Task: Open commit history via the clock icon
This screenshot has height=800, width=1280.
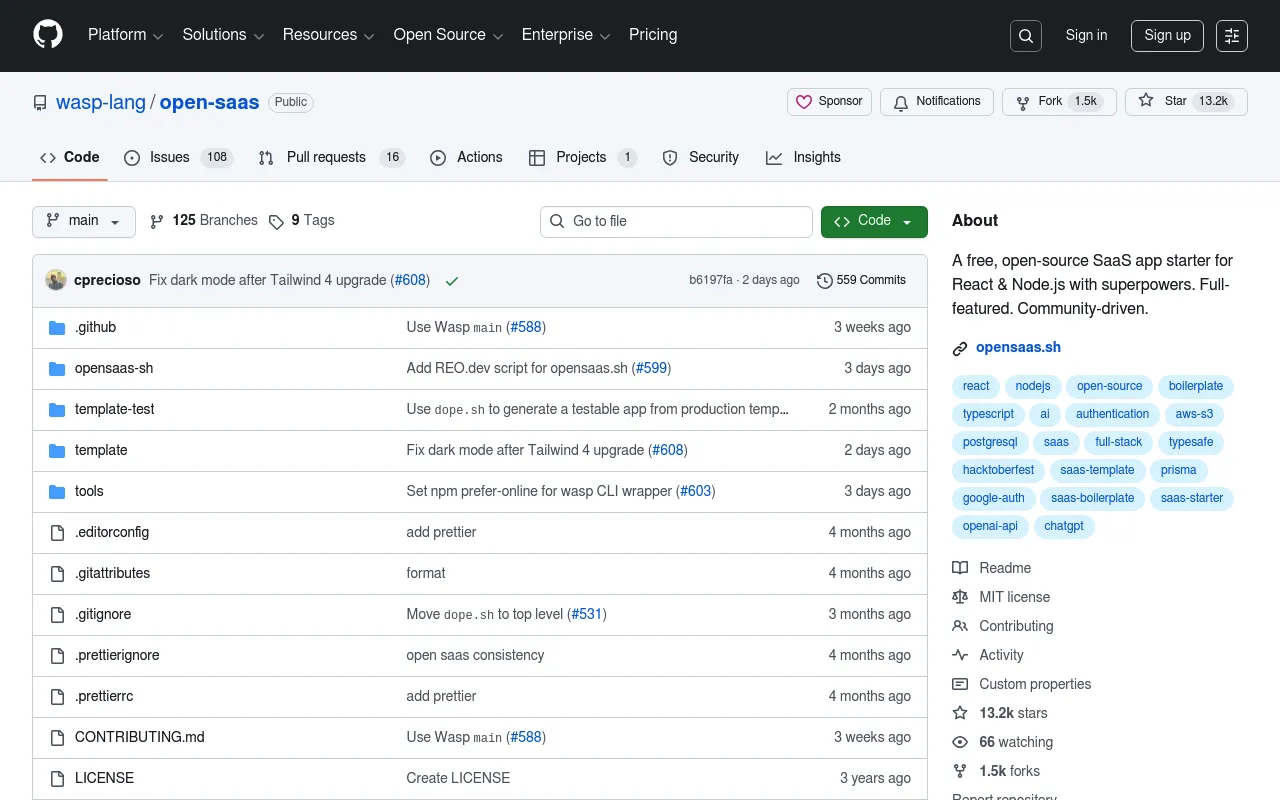Action: point(825,280)
